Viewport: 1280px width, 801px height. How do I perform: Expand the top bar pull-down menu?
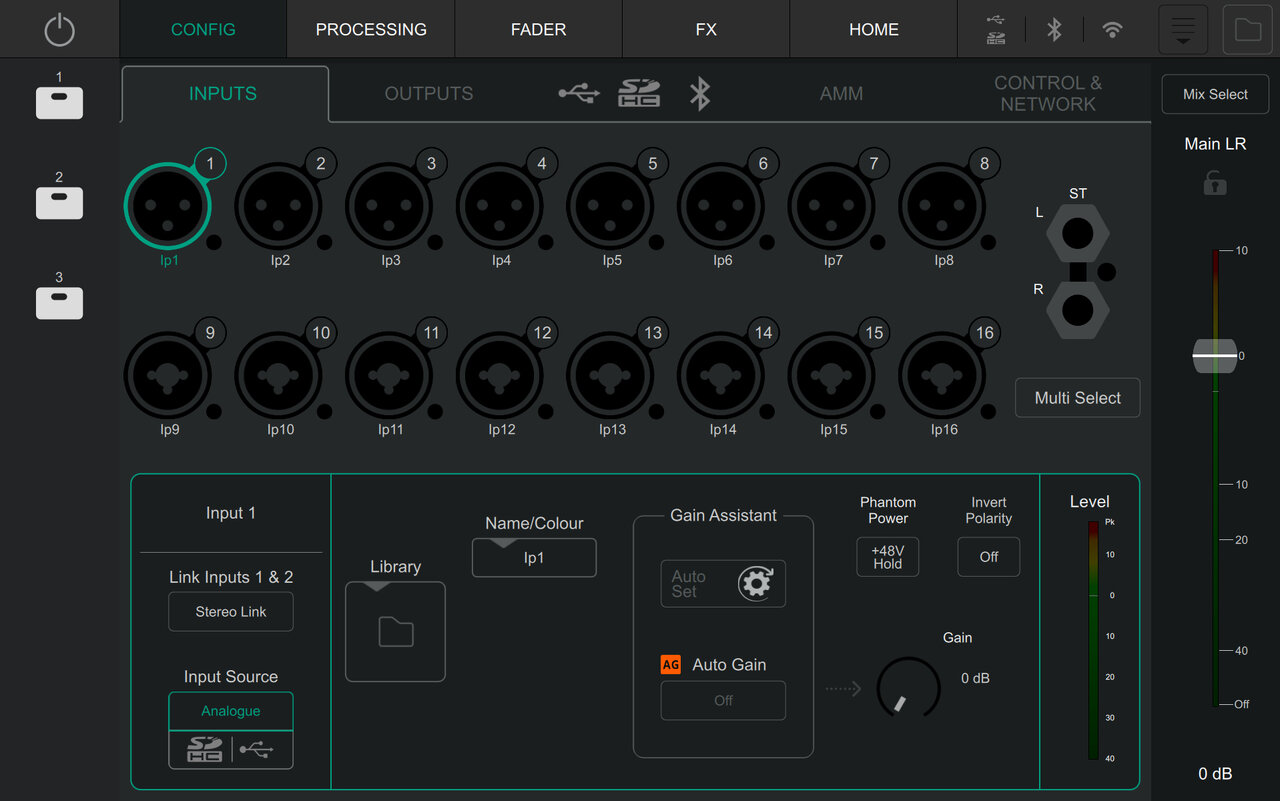1183,29
